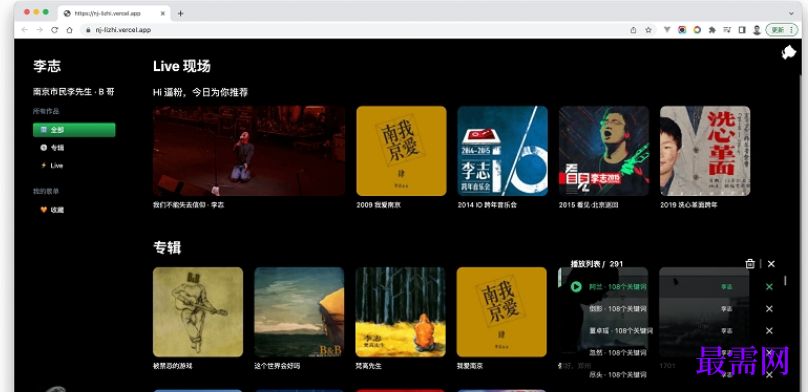Viewport: 808px width, 392px height.
Task: Open the 2009 我爱南京 live cover
Action: [401, 151]
